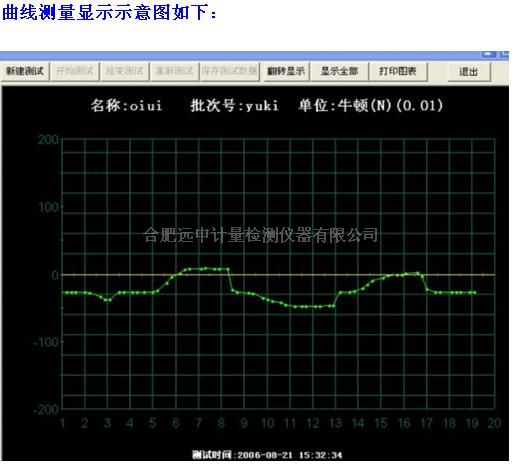Click x-axis tick label 20

[494, 423]
